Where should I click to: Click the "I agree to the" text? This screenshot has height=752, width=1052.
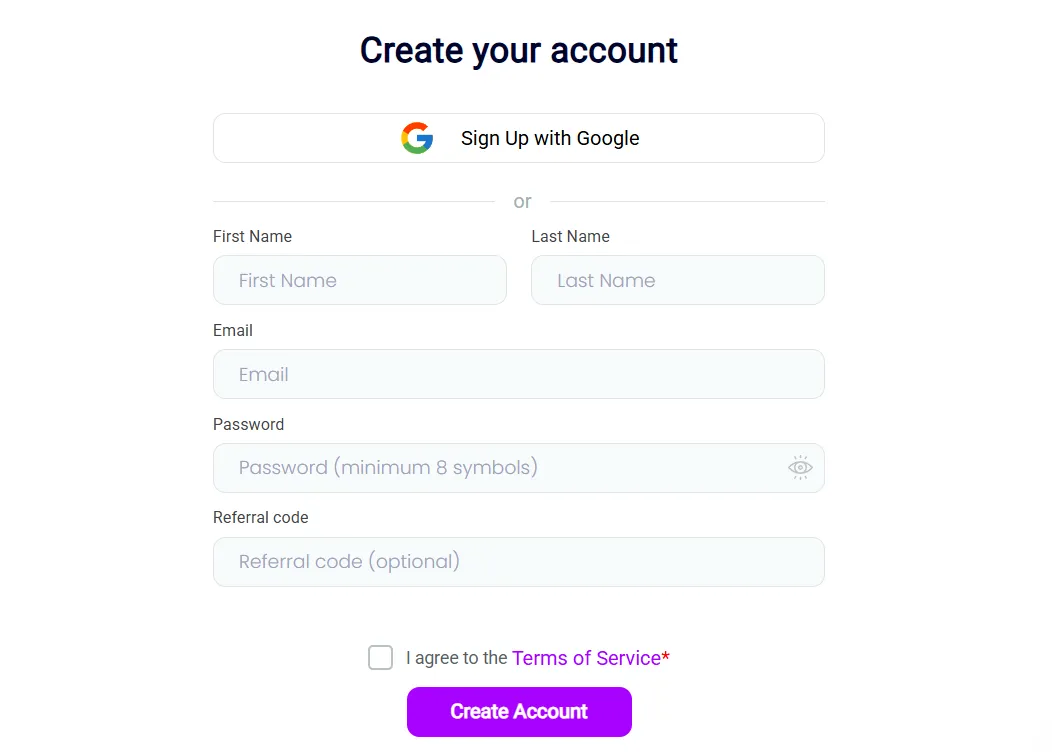point(456,659)
